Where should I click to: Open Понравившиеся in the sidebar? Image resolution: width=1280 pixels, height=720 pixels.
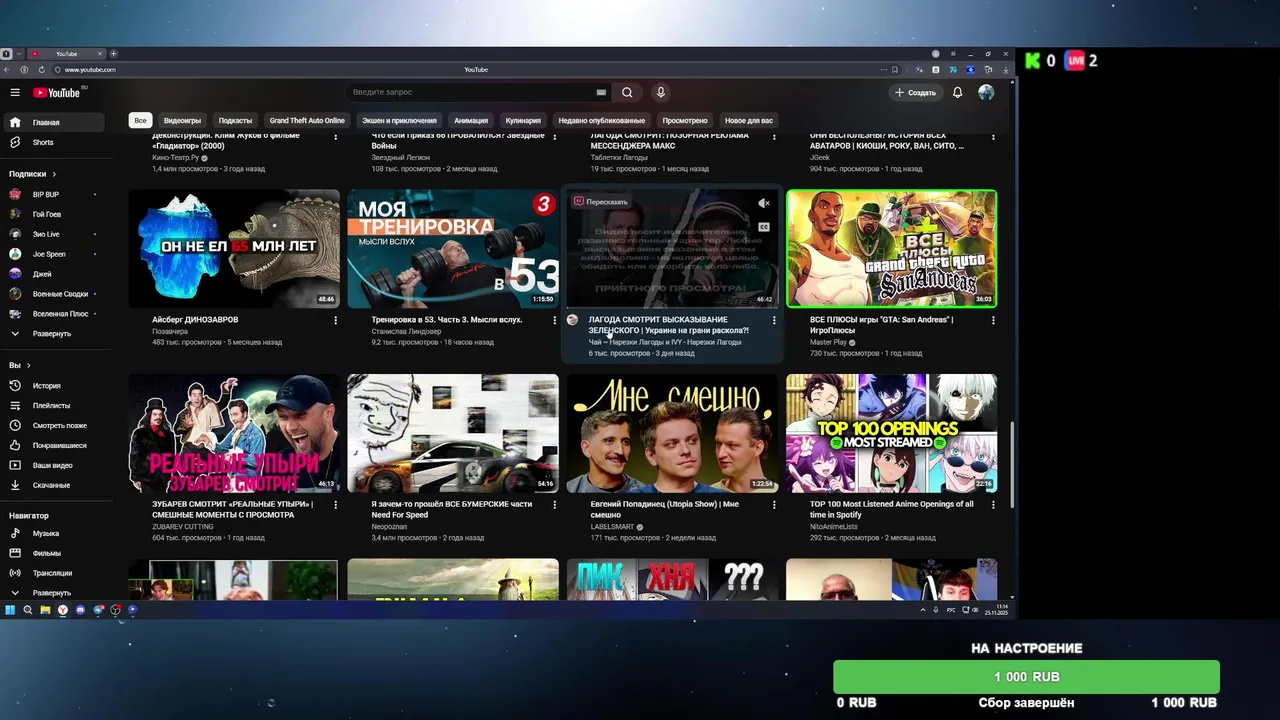point(52,445)
